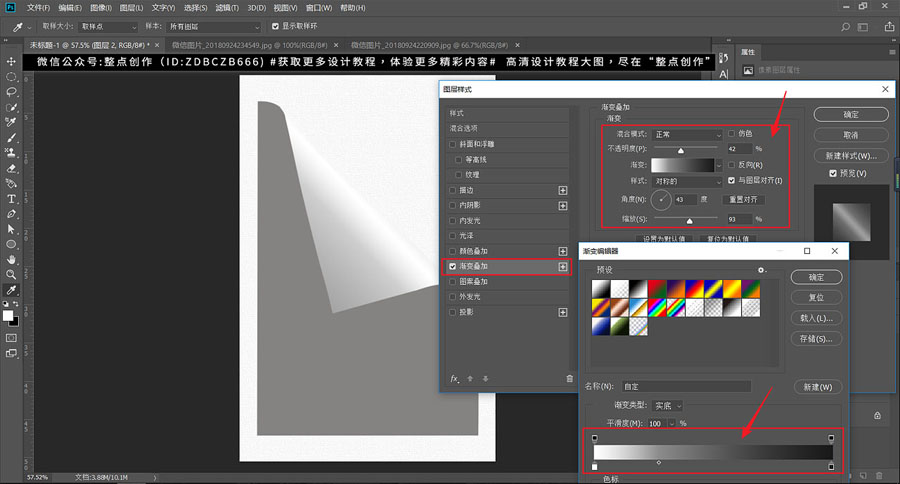900x484 pixels.
Task: Open the 混合模式 blend mode dropdown
Action: 686,133
